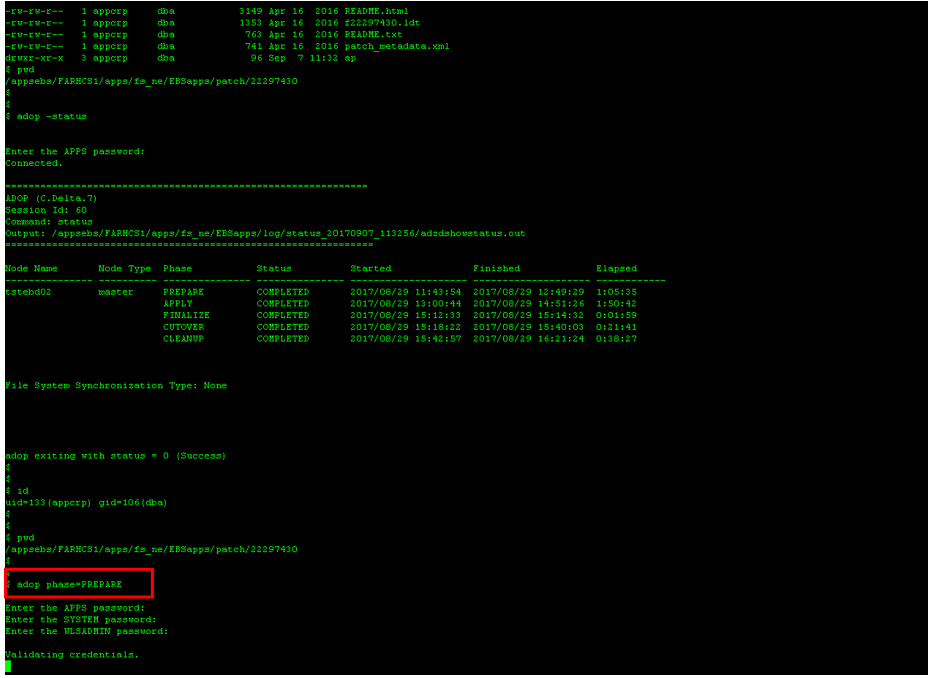Click start time 2017/08/29 15:18:22
The width and height of the screenshot is (931, 678).
(x=406, y=327)
